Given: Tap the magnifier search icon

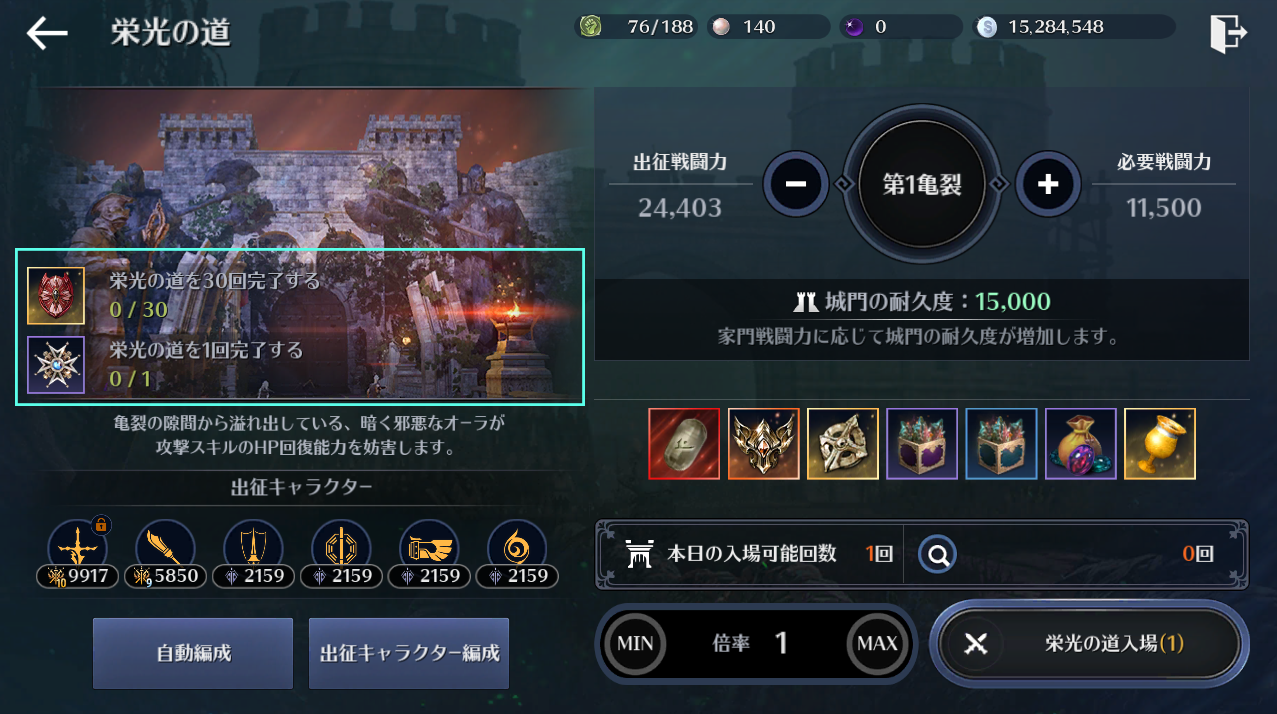Looking at the screenshot, I should pos(938,553).
